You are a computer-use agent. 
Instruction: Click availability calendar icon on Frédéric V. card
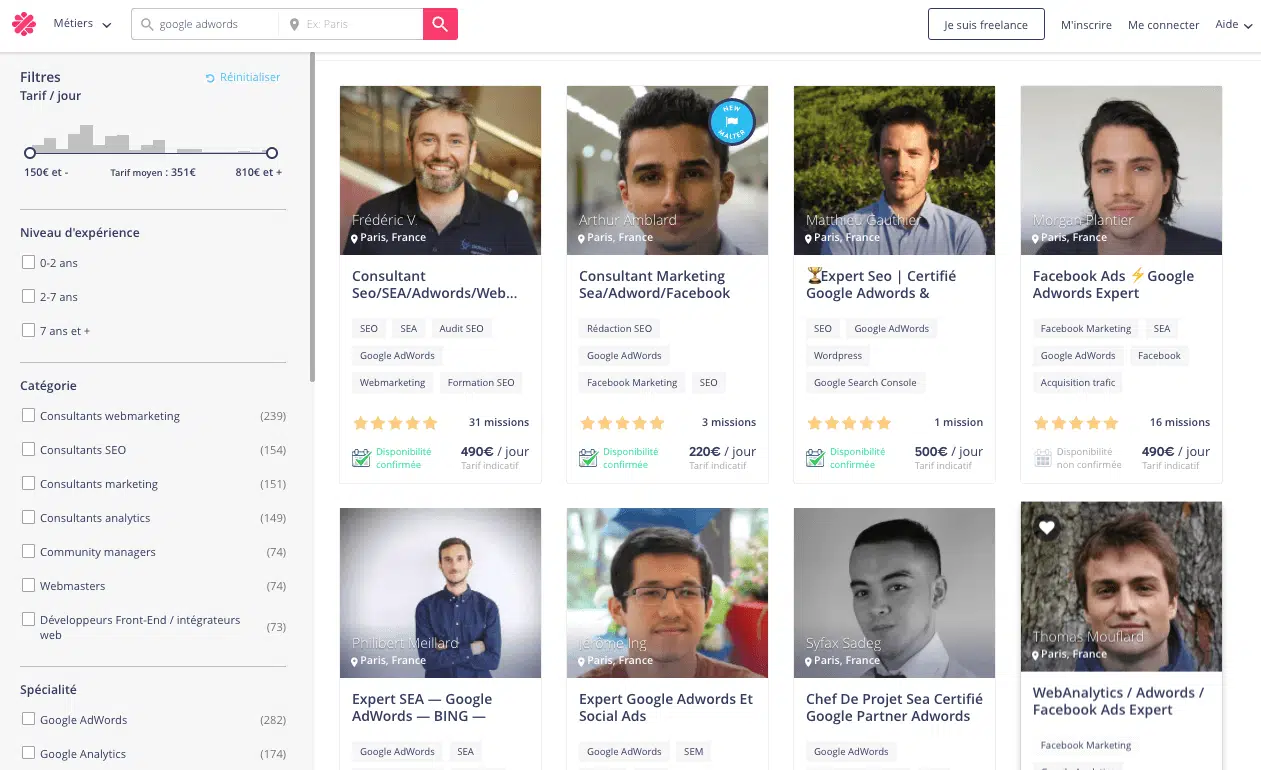pyautogui.click(x=362, y=458)
